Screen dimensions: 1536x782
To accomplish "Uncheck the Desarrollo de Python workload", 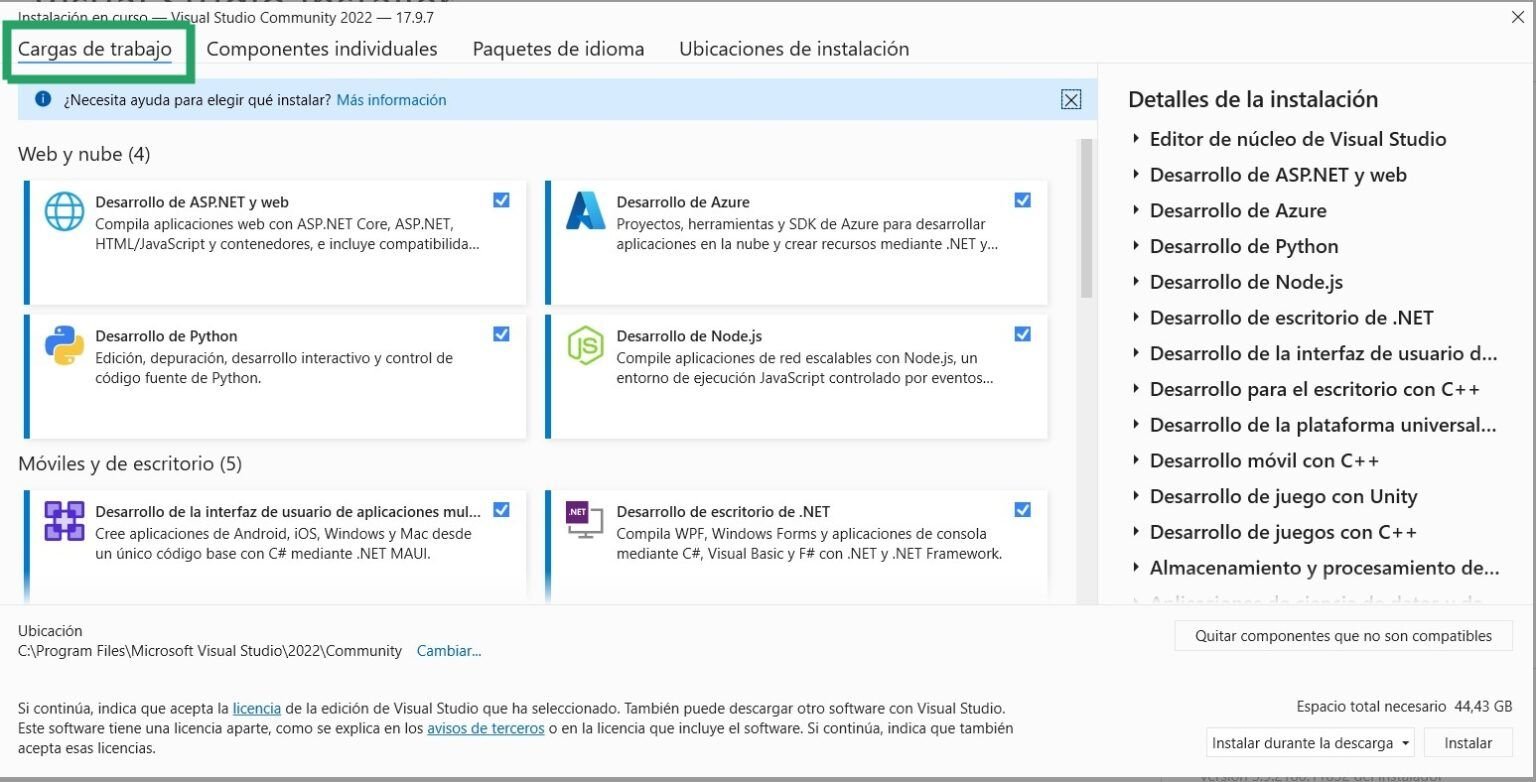I will [501, 334].
